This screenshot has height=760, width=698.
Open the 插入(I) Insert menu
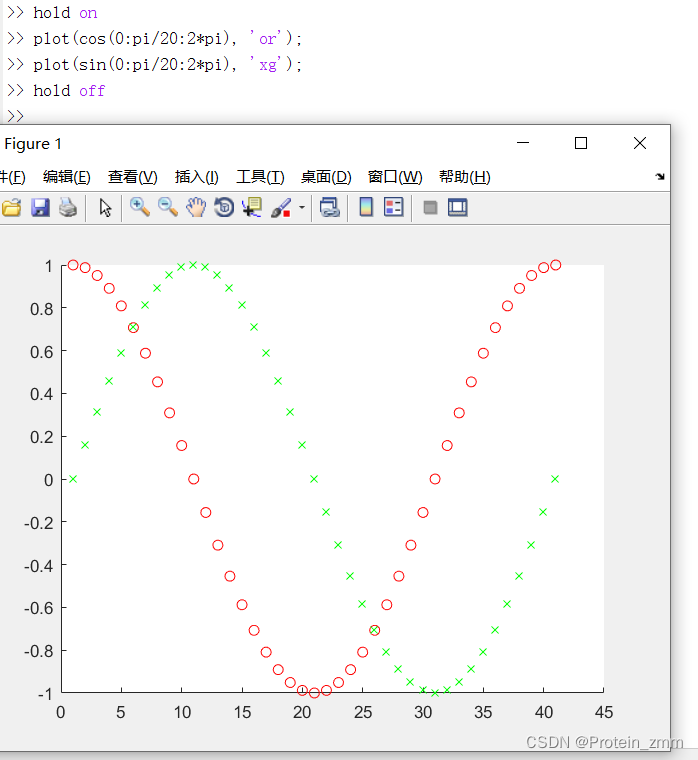point(196,177)
